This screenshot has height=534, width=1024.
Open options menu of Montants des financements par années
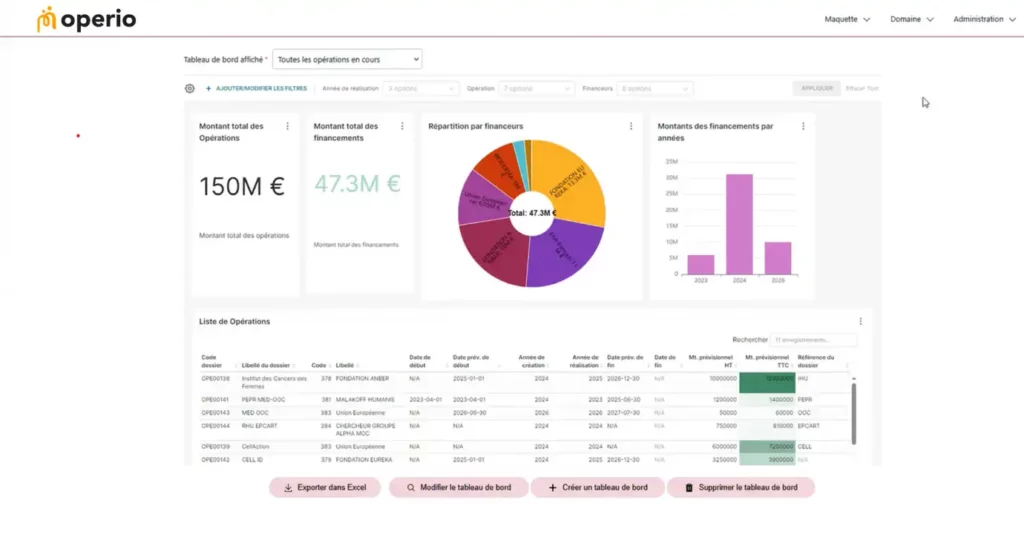[x=803, y=126]
